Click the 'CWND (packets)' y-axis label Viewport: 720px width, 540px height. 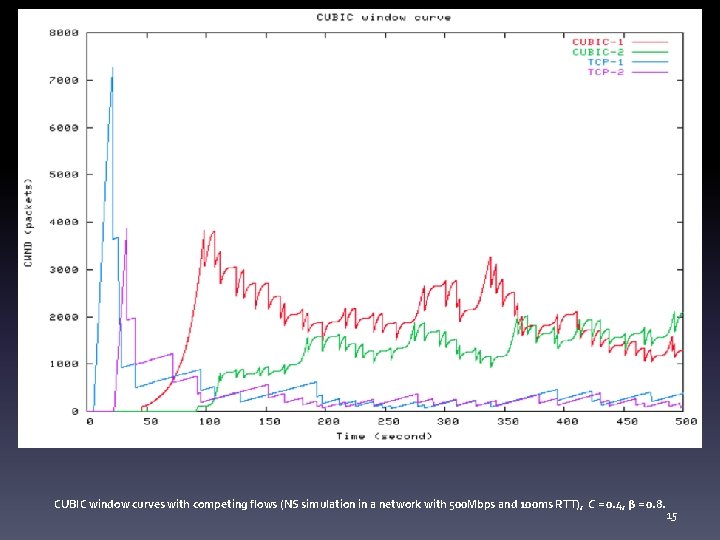[28, 222]
